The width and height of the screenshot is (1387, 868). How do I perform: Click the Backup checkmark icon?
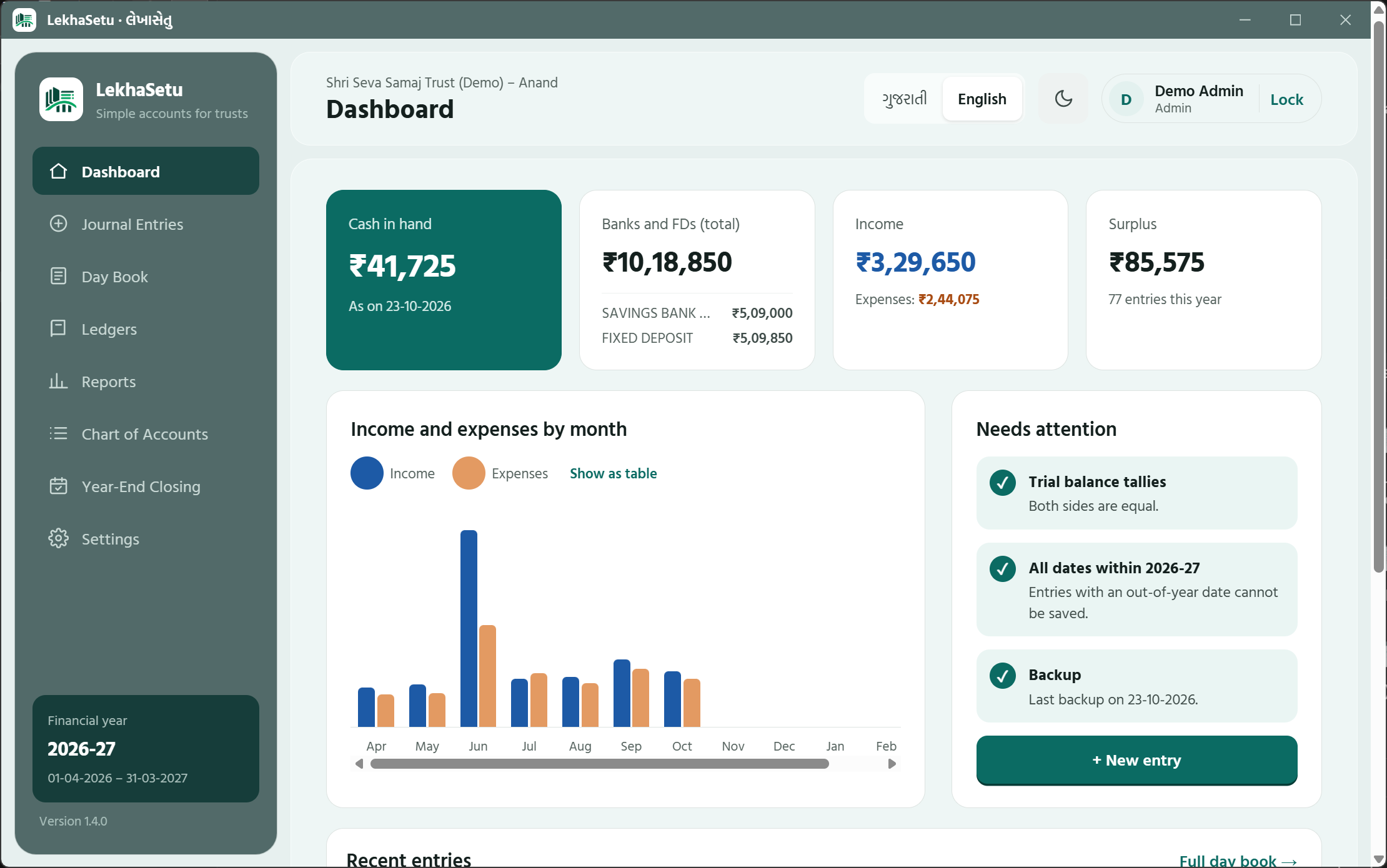(x=1003, y=676)
